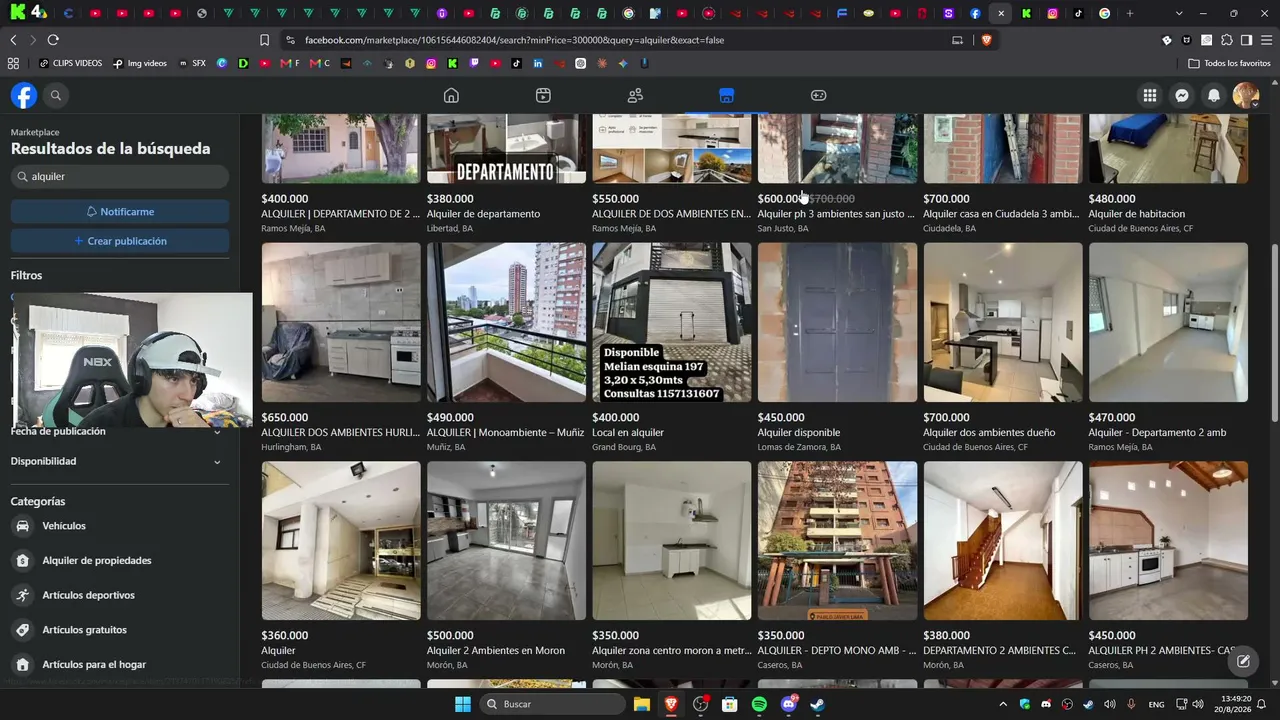Select the Artículos gratuitos category
The height and width of the screenshot is (720, 1280).
click(116, 630)
